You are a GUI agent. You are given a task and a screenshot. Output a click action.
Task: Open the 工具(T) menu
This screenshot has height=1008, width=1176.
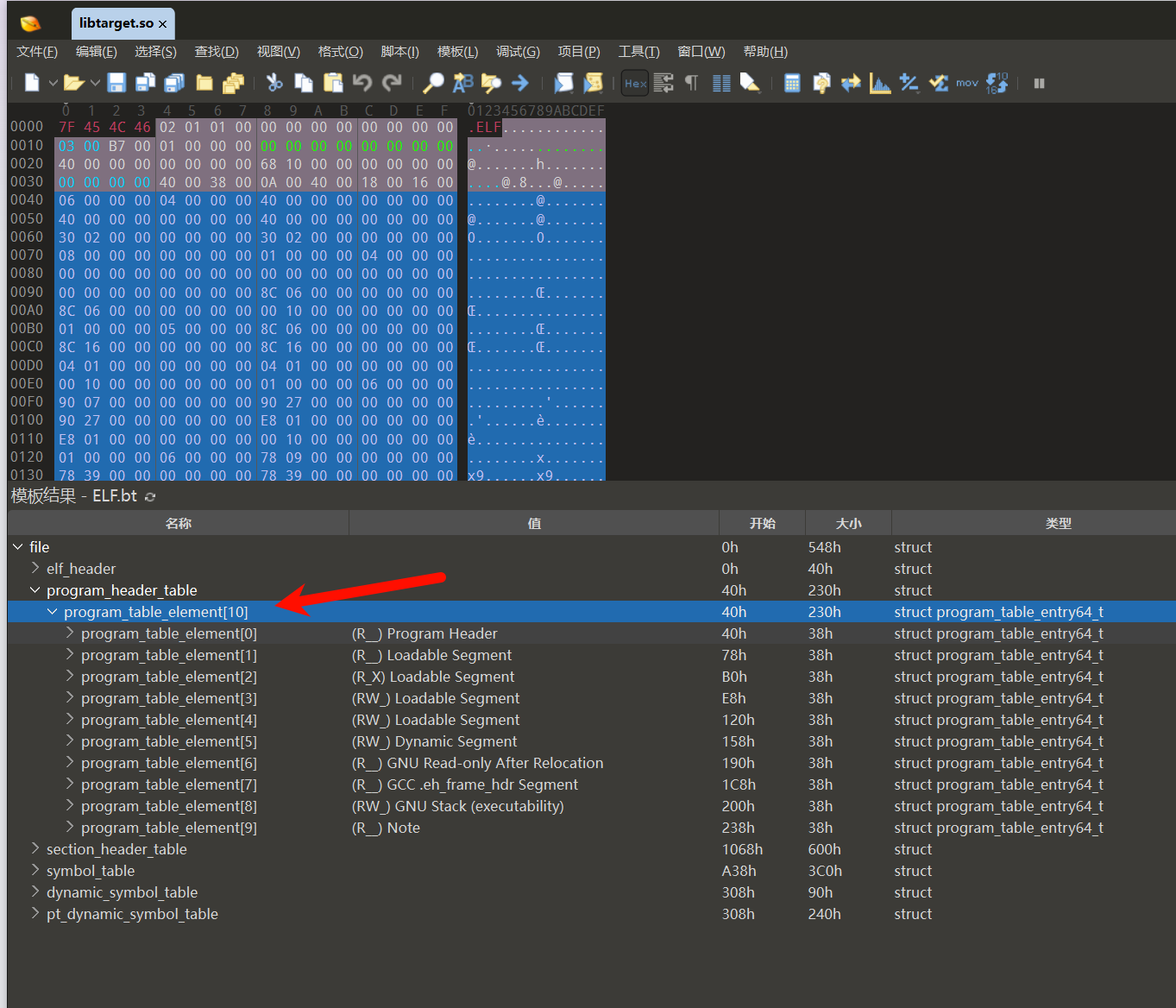(x=638, y=52)
